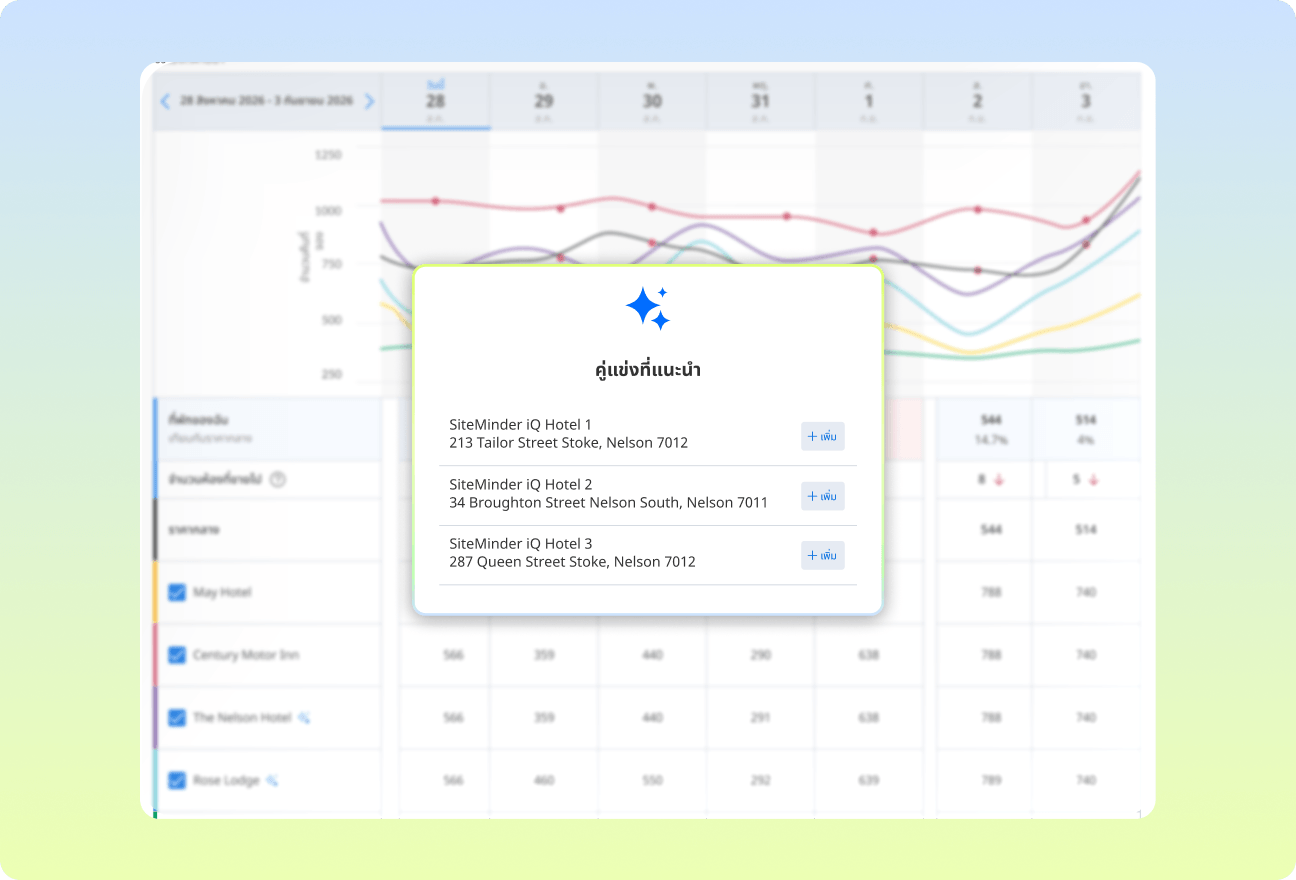Select the date 2 column header
Viewport: 1296px width, 880px height.
point(977,101)
